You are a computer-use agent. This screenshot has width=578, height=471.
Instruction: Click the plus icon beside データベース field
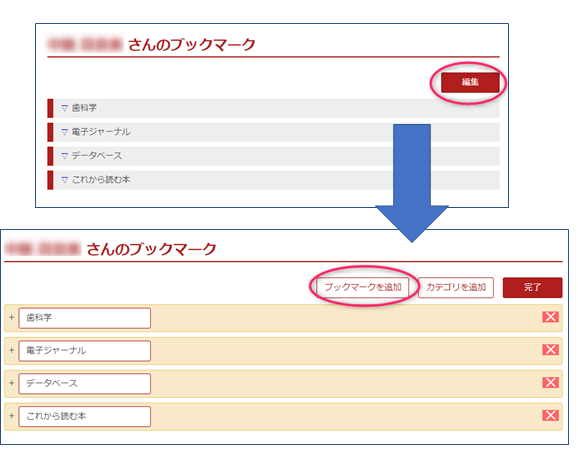click(x=11, y=383)
